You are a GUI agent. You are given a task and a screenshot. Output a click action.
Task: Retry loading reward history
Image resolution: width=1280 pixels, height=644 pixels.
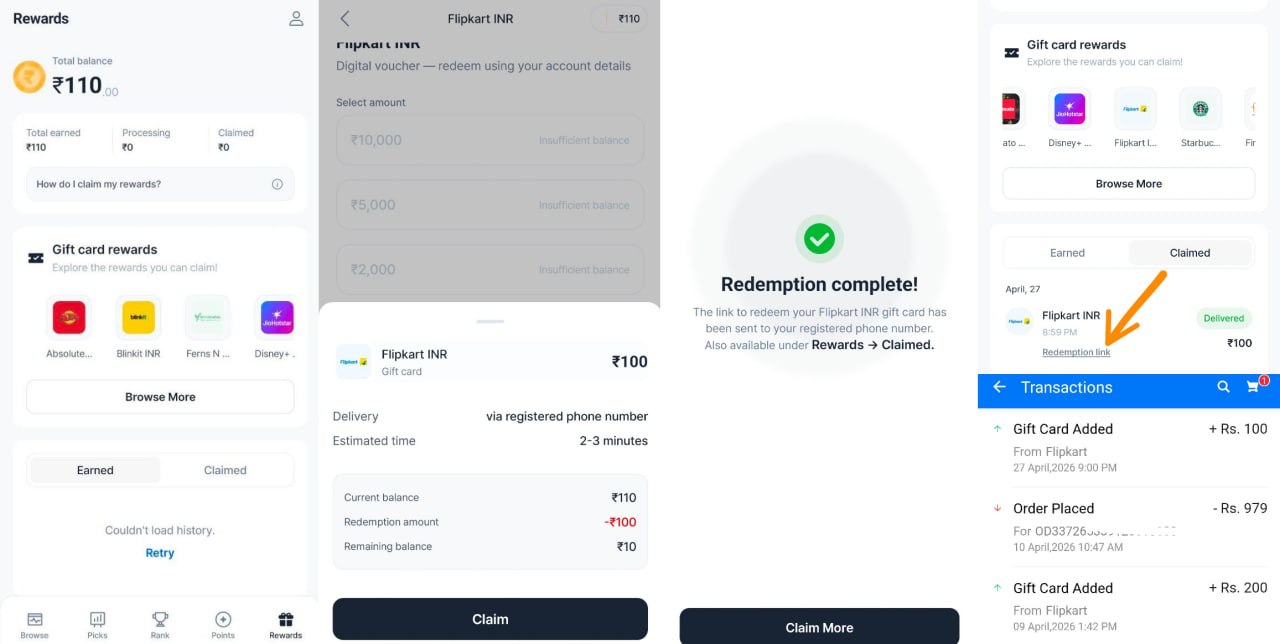point(159,552)
